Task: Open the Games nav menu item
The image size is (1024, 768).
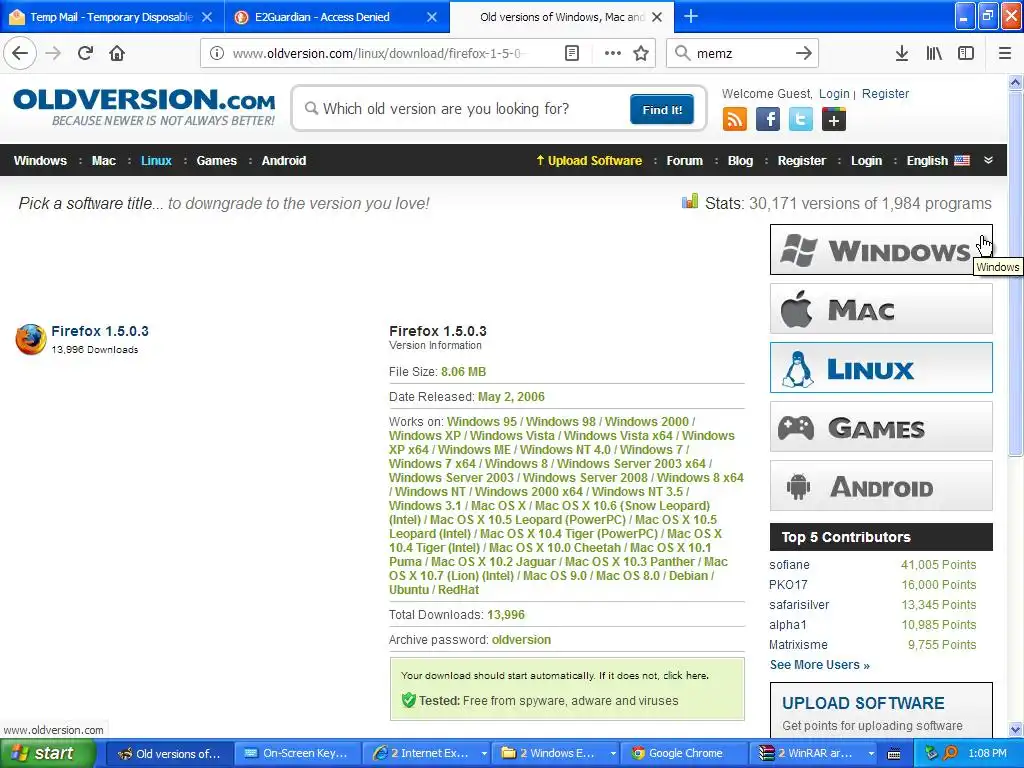Action: [217, 161]
